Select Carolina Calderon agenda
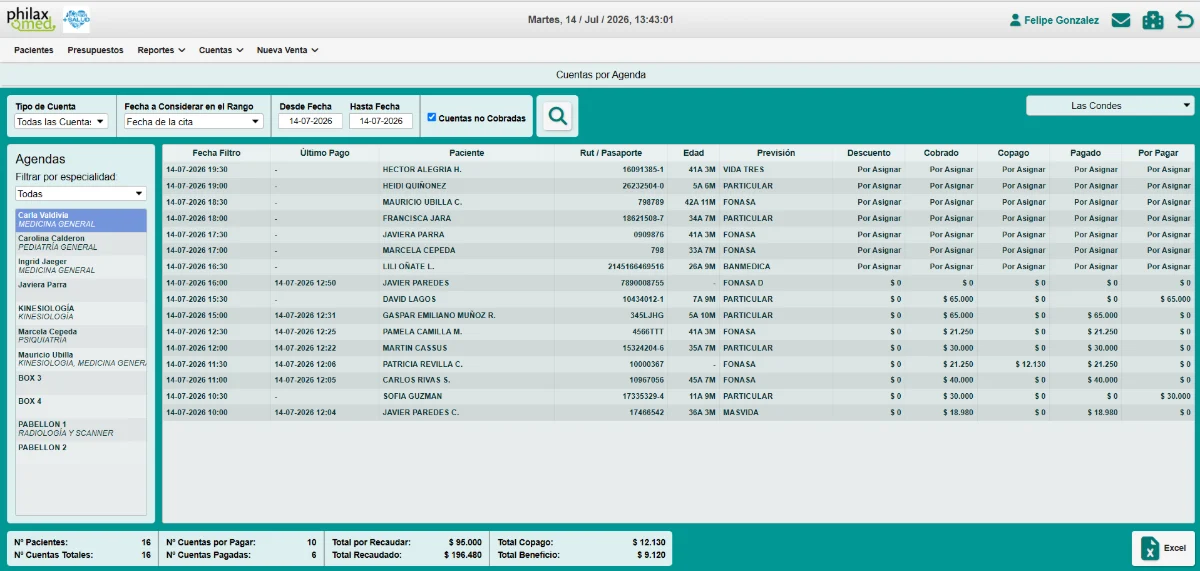1200x571 pixels. point(81,243)
